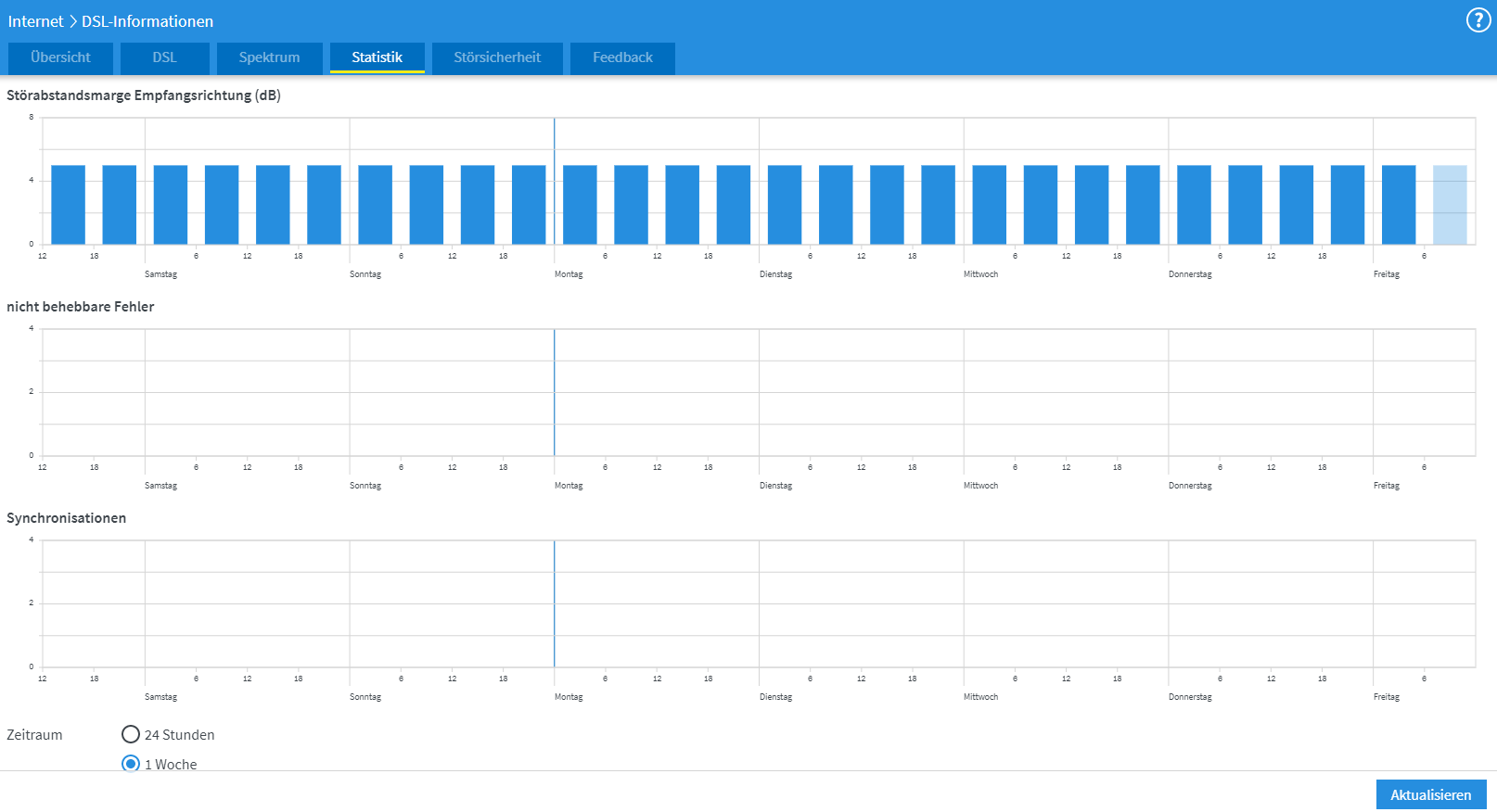Go to the Feedback tab
1497x812 pixels.
coord(622,57)
